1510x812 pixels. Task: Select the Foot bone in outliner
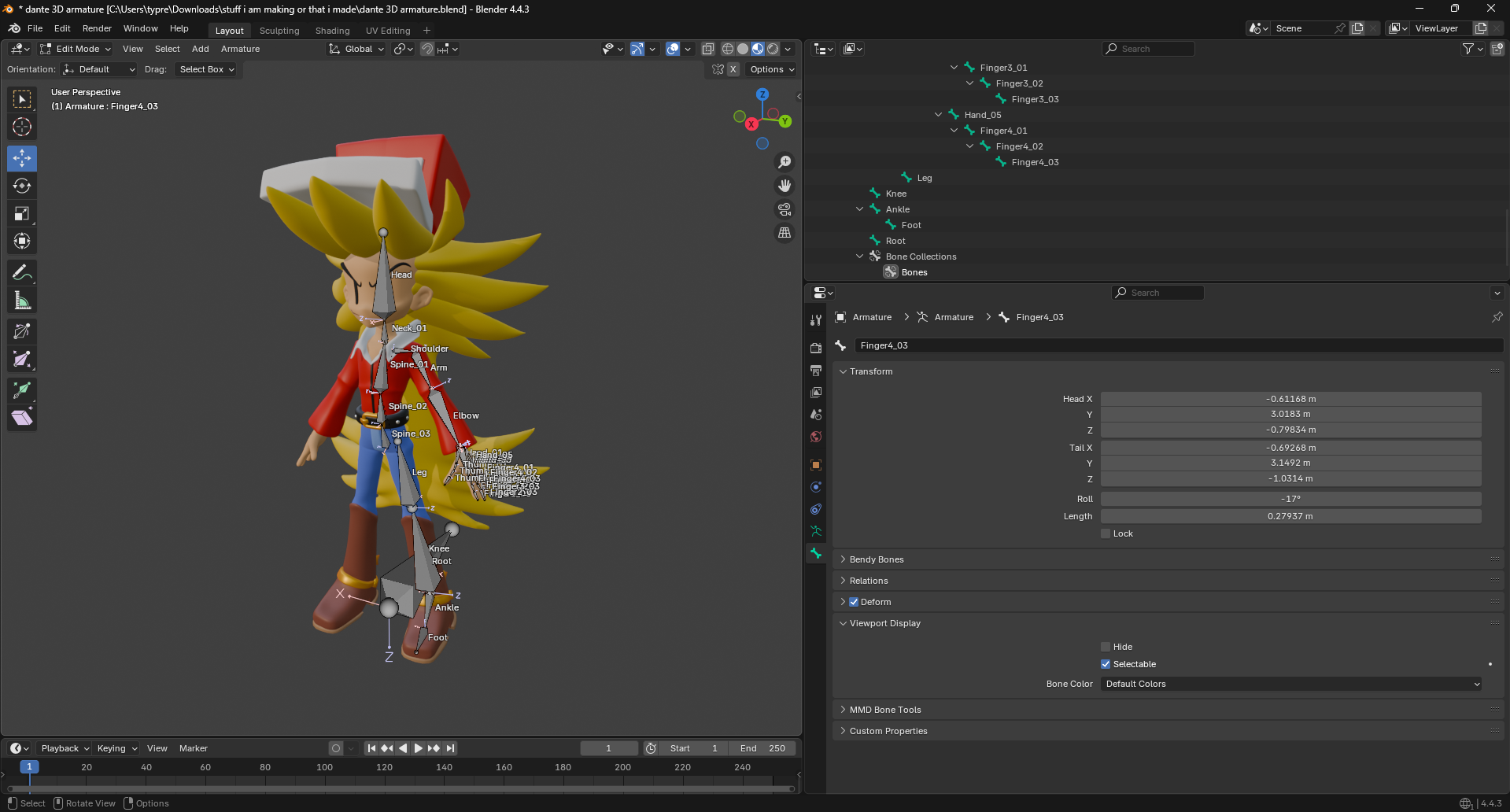[911, 225]
